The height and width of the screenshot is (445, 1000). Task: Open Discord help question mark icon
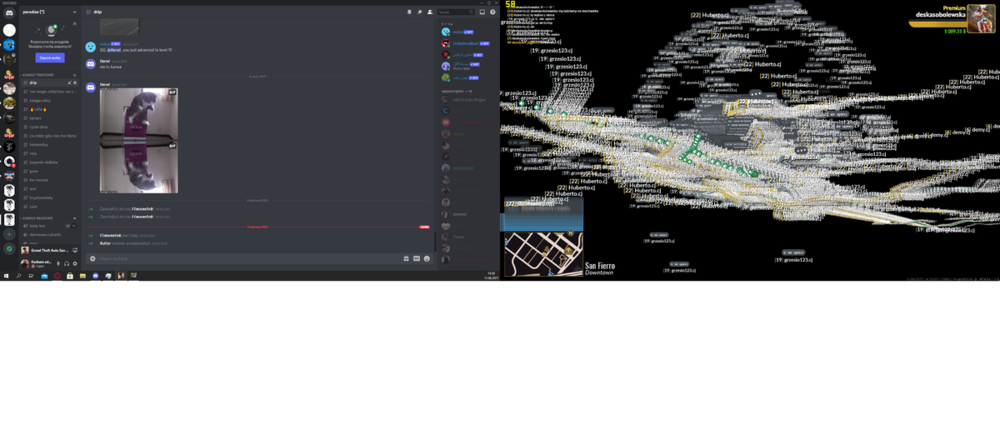492,11
